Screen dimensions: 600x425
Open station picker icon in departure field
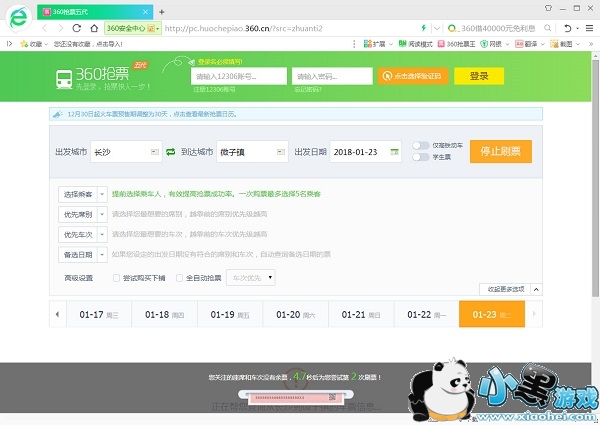tap(155, 152)
